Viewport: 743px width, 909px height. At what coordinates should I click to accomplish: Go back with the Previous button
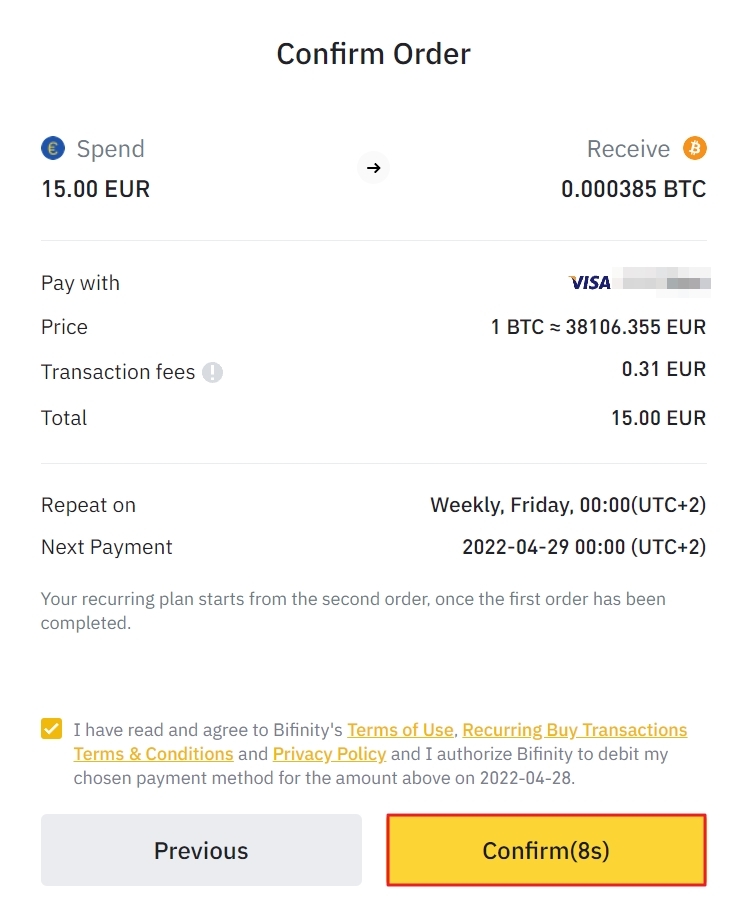201,850
